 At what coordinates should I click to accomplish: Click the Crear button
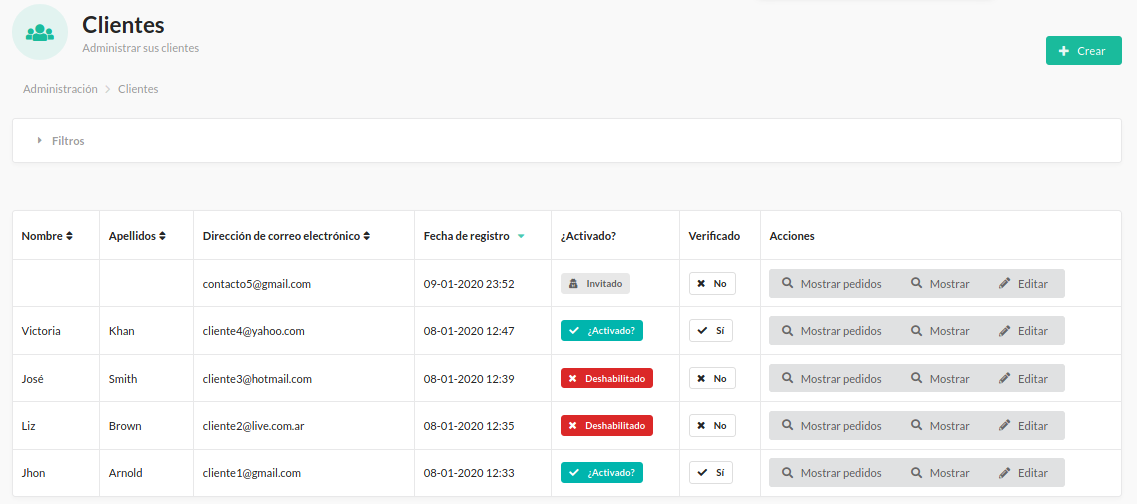(x=1083, y=51)
